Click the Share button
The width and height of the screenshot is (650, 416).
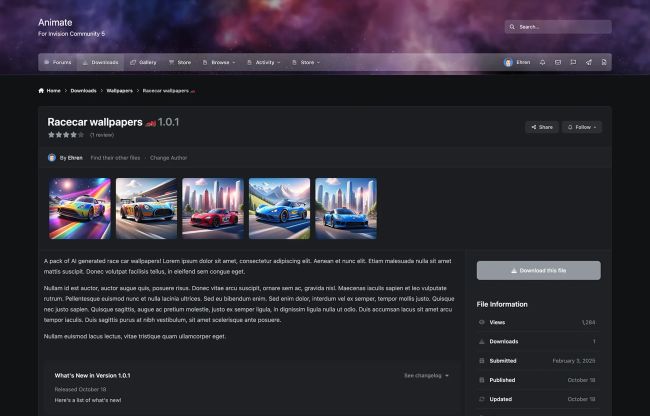(x=542, y=127)
